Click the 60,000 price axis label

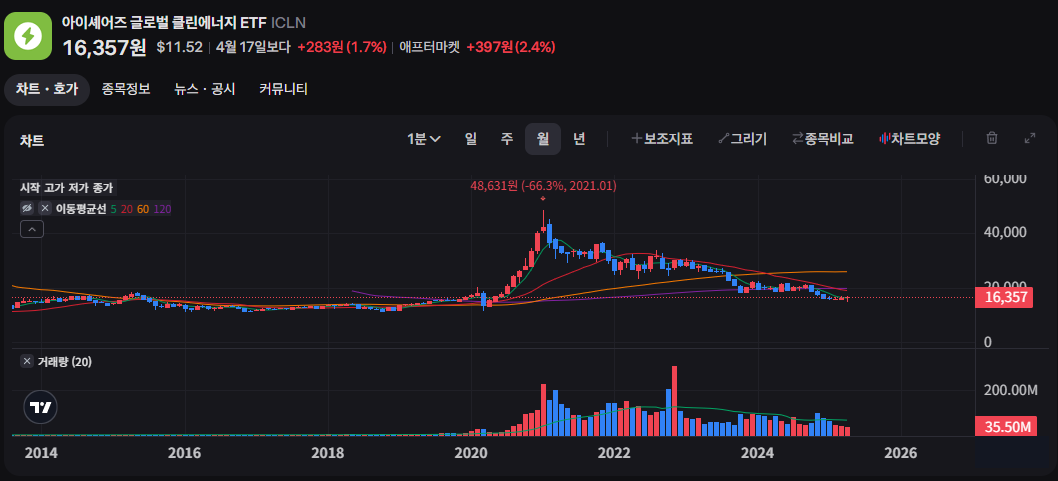coord(1005,179)
